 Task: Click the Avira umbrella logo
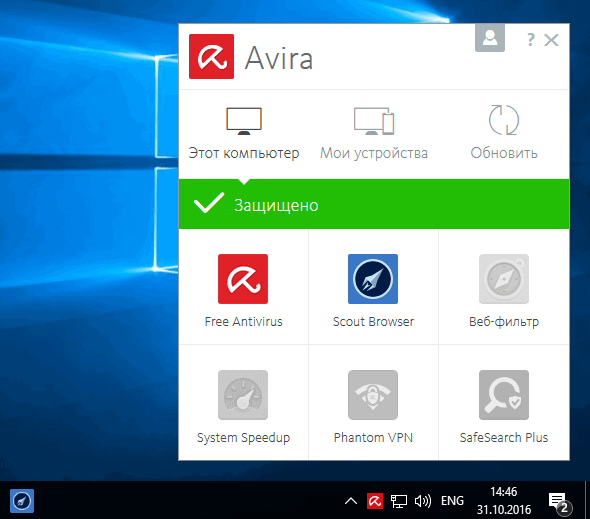pyautogui.click(x=211, y=56)
